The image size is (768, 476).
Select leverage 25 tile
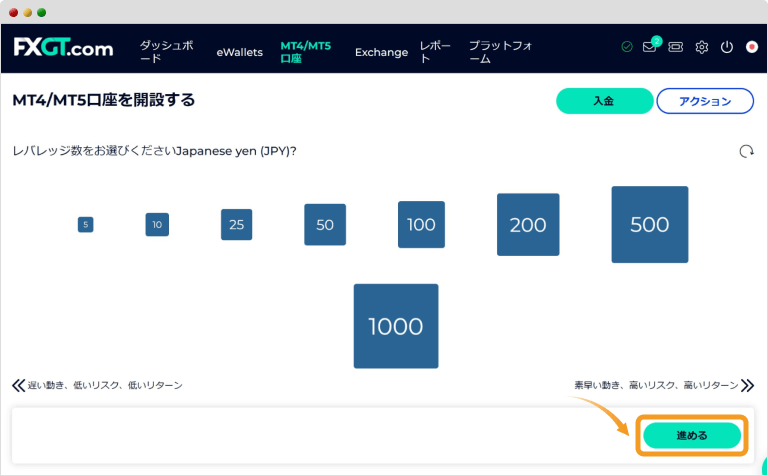(237, 224)
